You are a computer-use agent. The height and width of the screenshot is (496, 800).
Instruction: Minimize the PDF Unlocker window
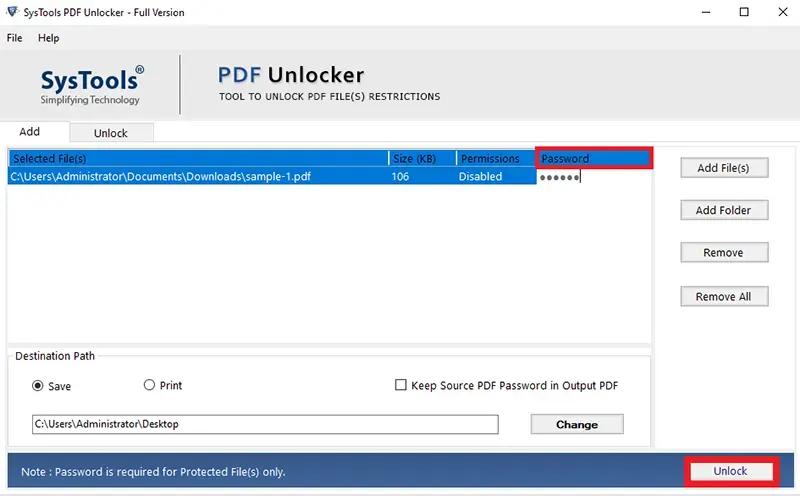click(706, 12)
